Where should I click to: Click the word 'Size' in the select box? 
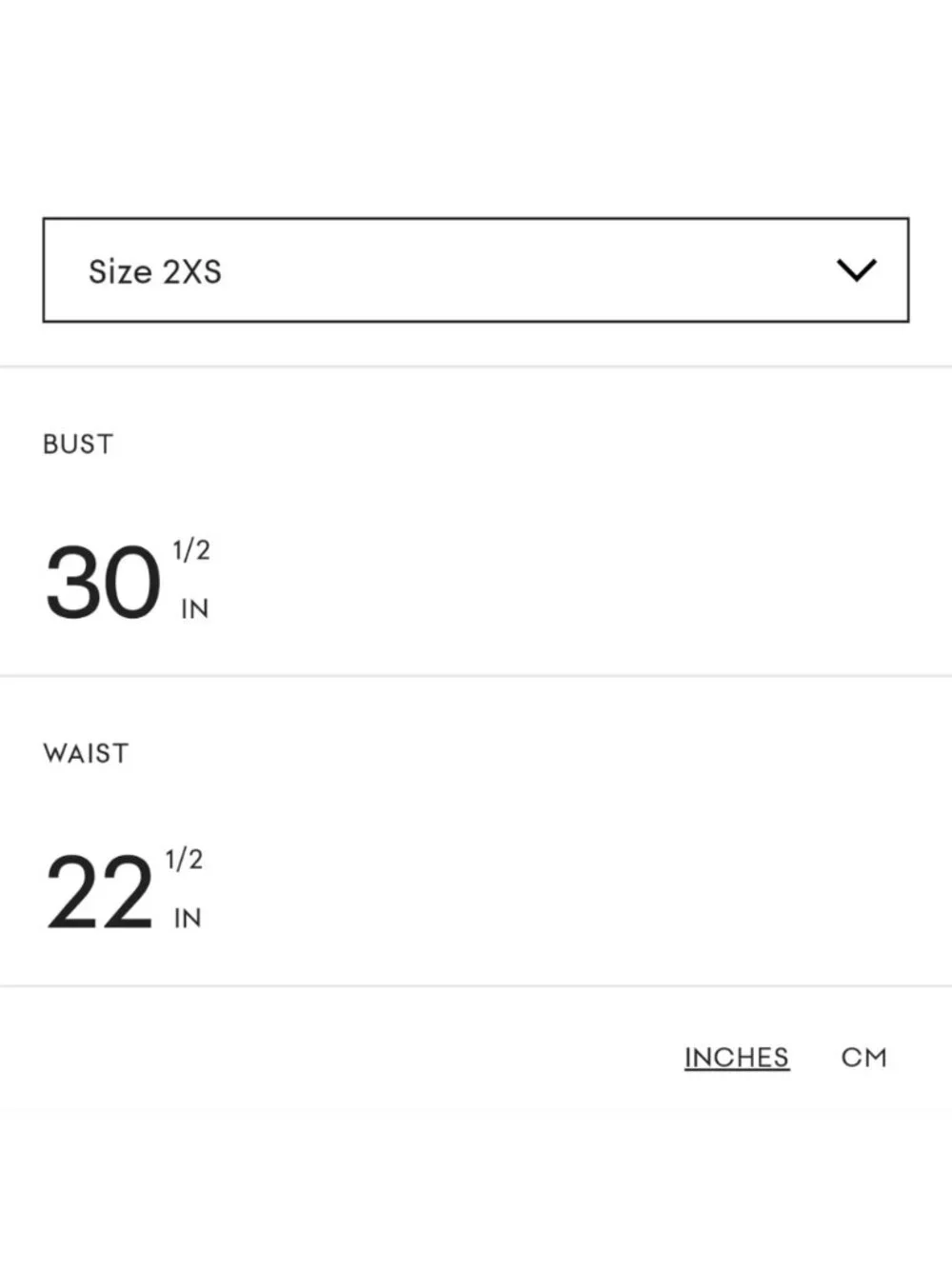[121, 271]
